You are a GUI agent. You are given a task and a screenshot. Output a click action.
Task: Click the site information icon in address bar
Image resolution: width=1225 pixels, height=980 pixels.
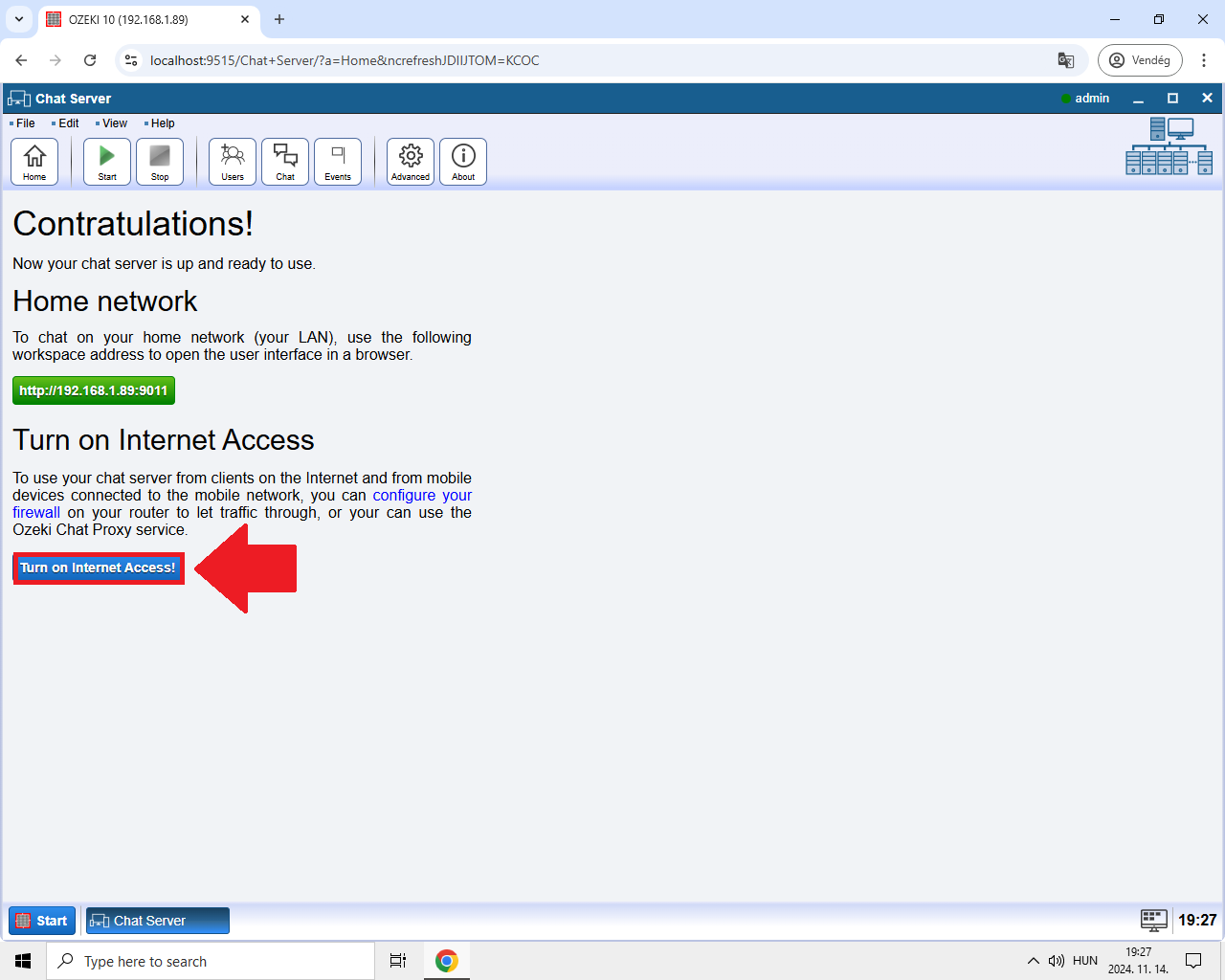click(131, 60)
